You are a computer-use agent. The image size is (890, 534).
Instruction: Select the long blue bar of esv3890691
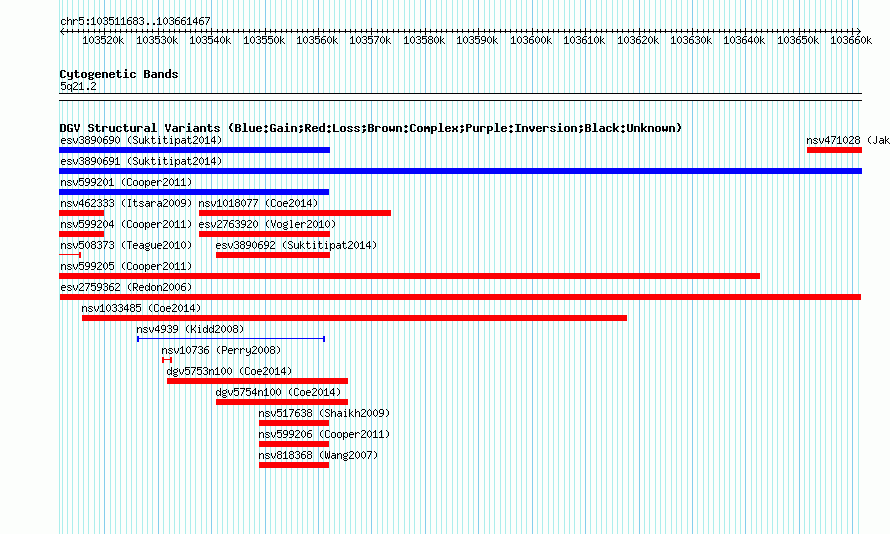point(460,171)
